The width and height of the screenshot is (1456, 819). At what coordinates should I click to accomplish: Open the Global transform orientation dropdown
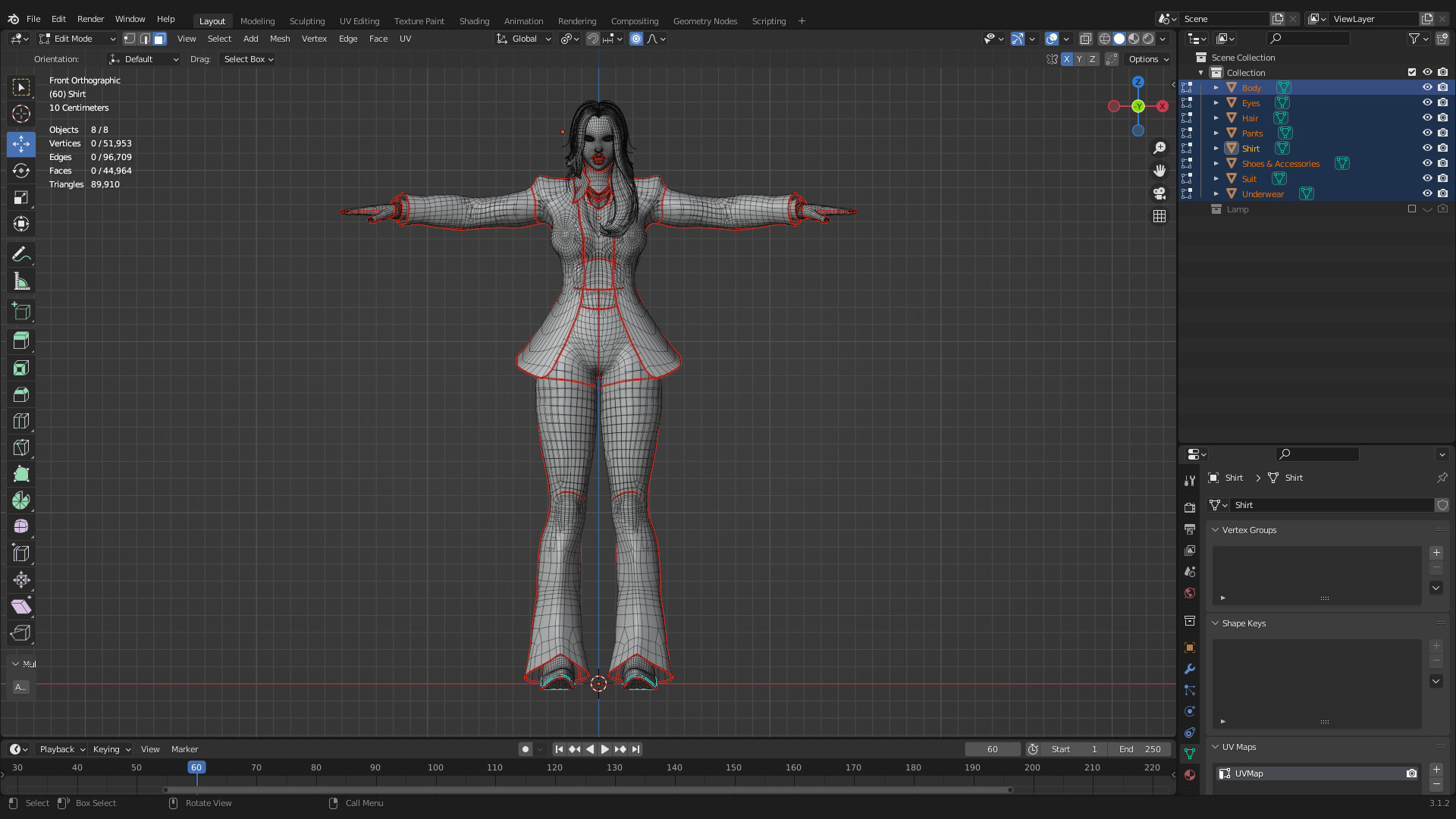524,39
